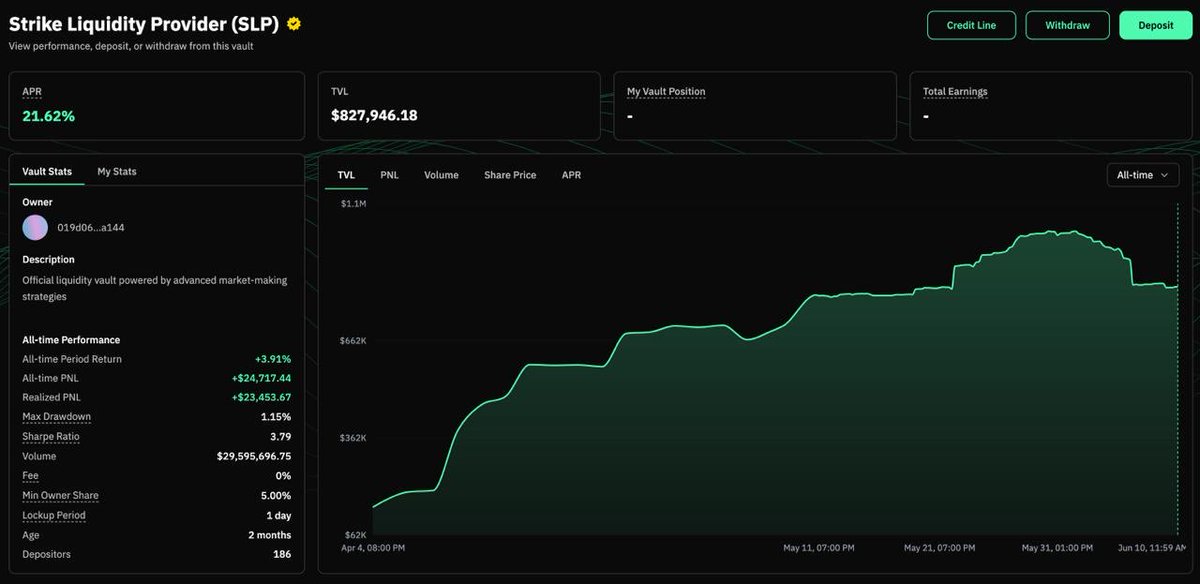Select the PNL chart tab
Screen dimensions: 1200x584
point(389,175)
